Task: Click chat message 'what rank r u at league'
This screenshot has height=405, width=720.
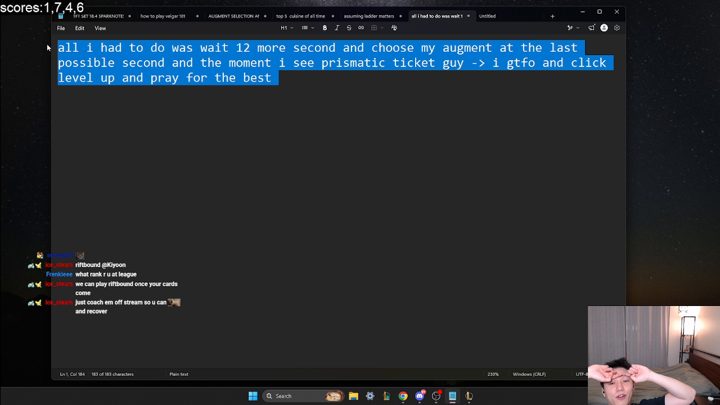Action: (x=106, y=274)
